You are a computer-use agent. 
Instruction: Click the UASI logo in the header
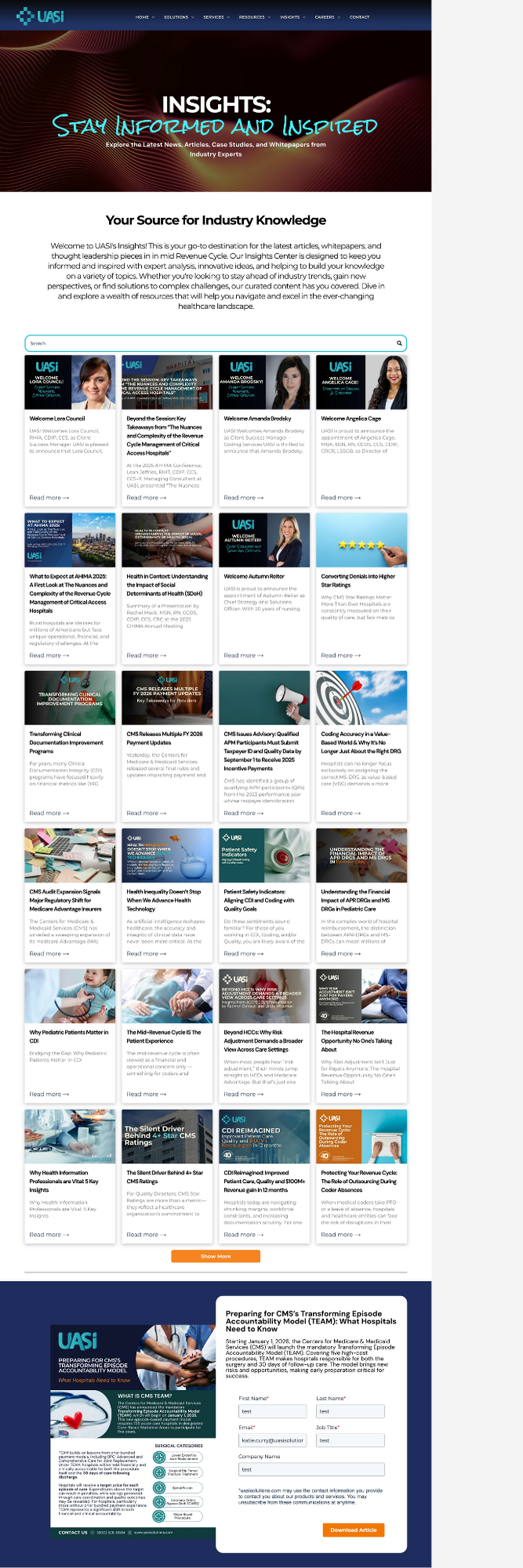pos(41,15)
